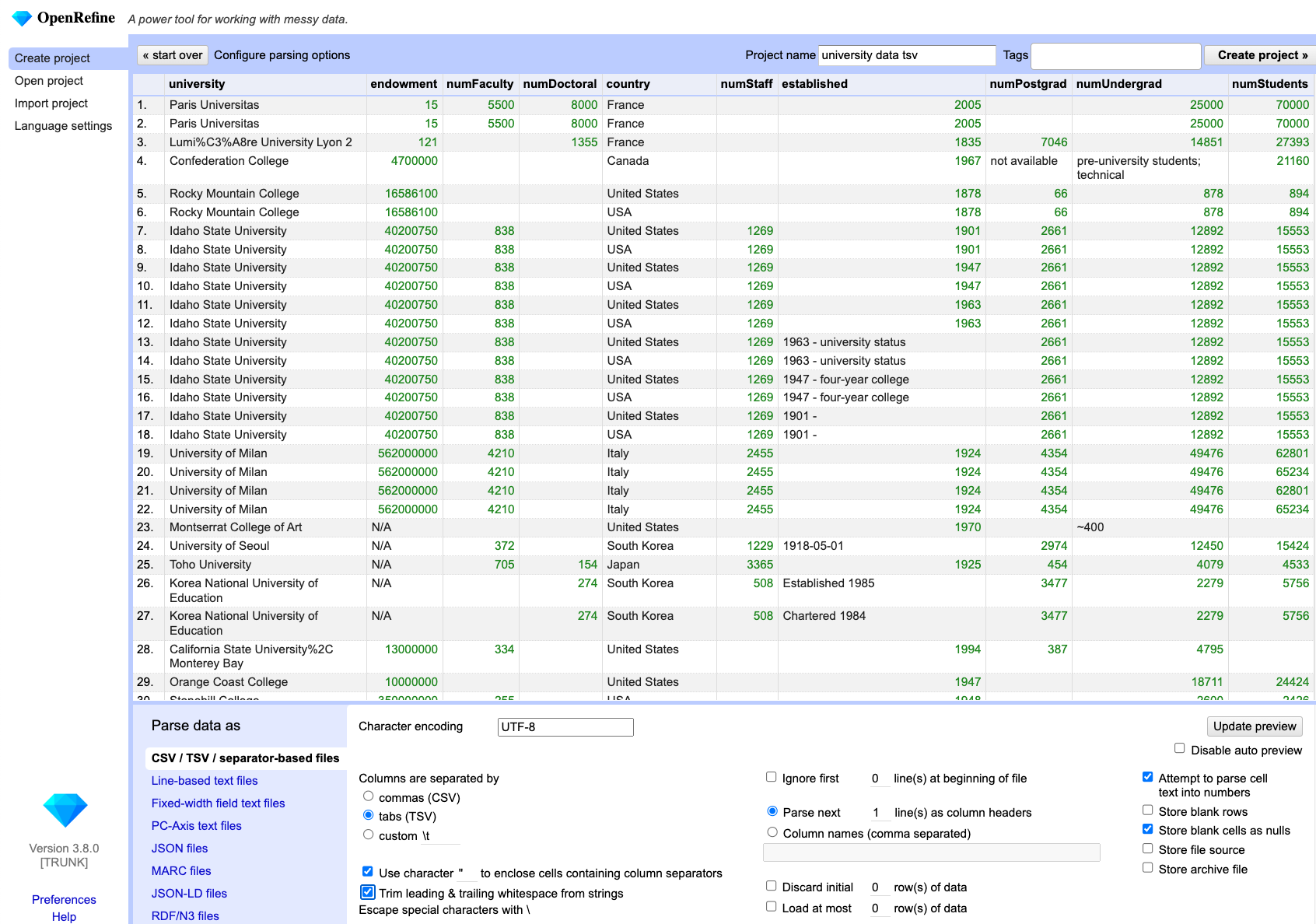The image size is (1316, 924).
Task: Toggle Use character to enclose cells checkbox
Action: pyautogui.click(x=367, y=872)
